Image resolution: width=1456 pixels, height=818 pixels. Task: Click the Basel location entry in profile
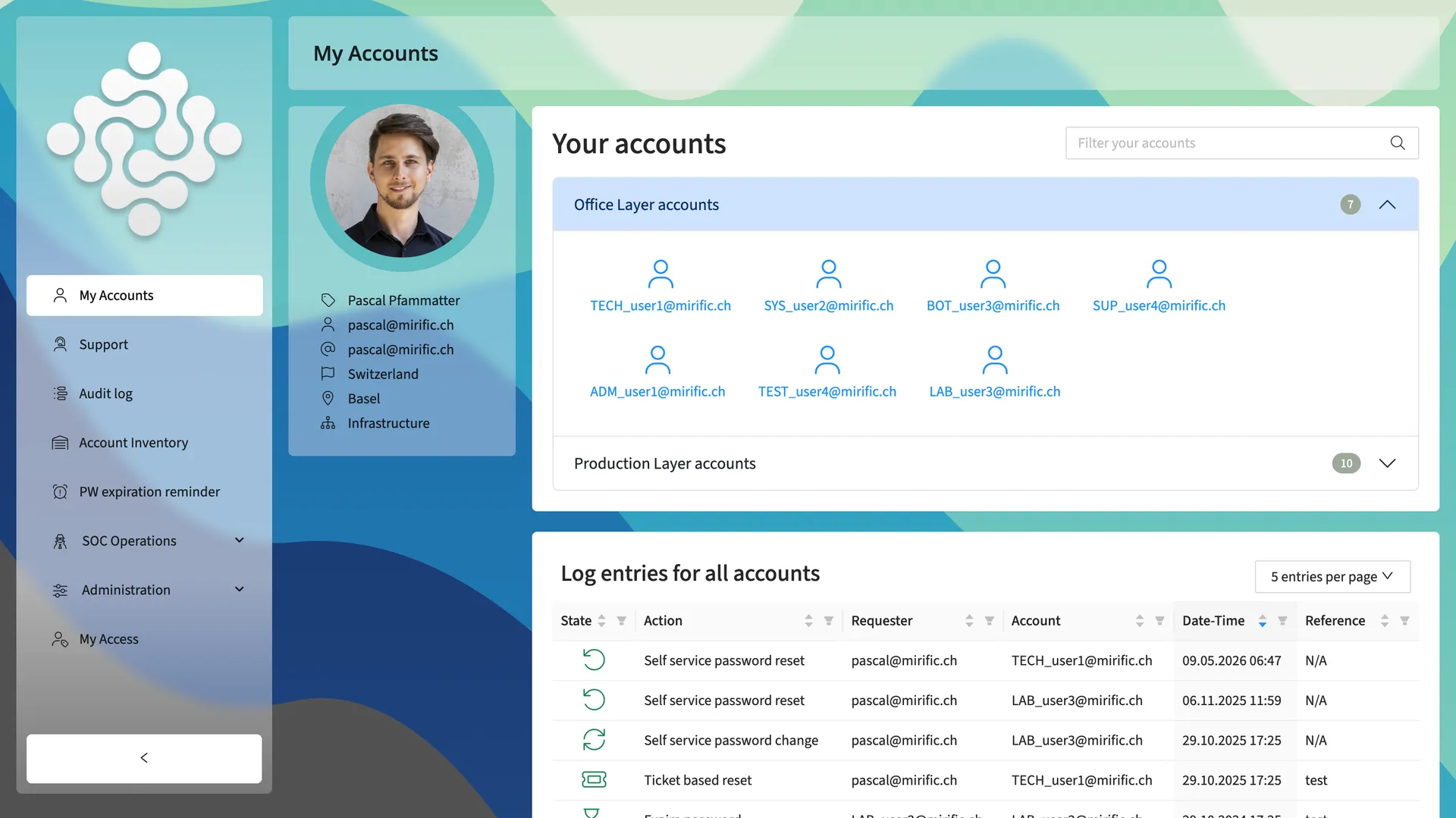(364, 399)
